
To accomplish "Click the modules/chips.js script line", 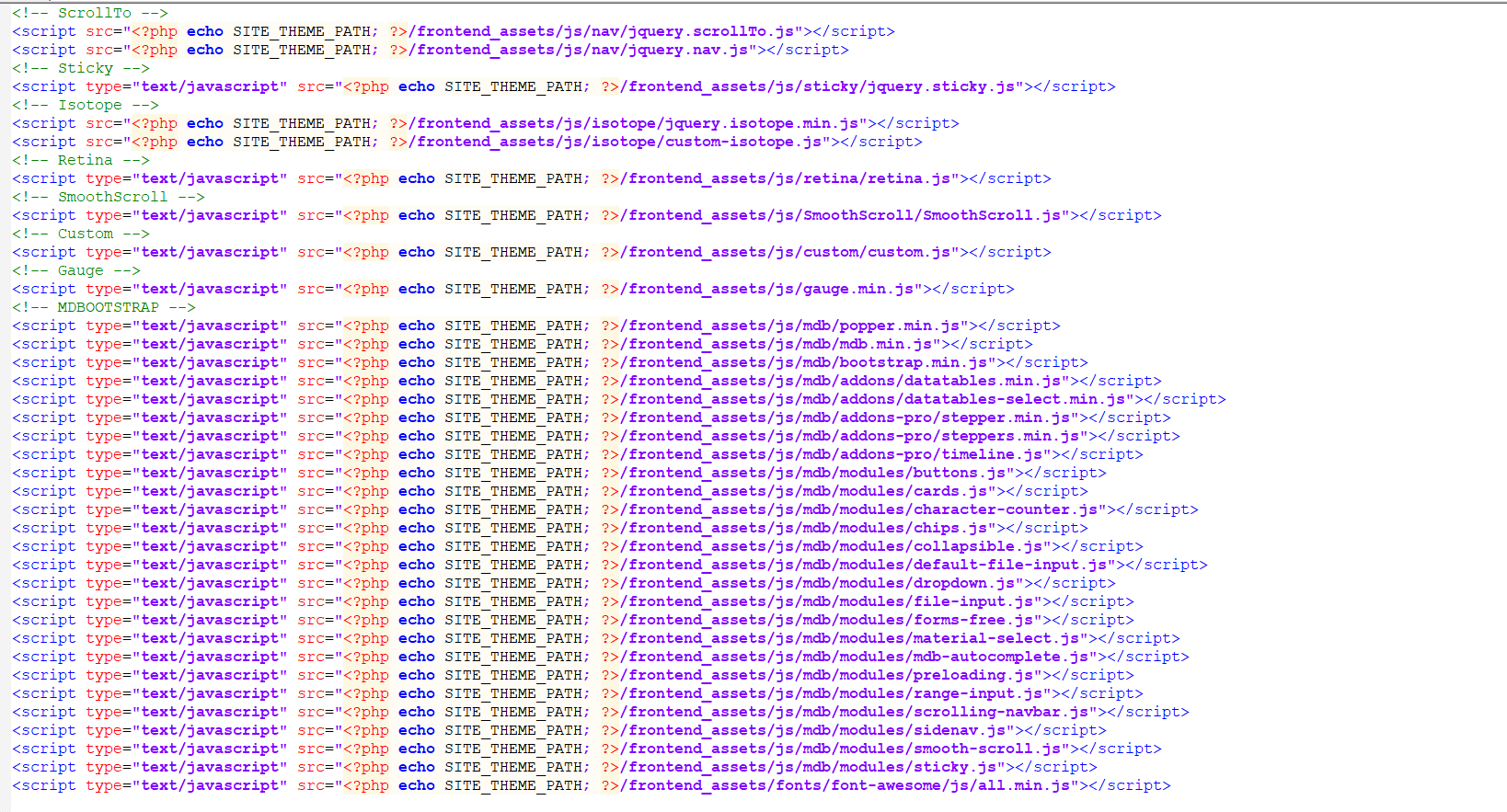I will pyautogui.click(x=550, y=528).
